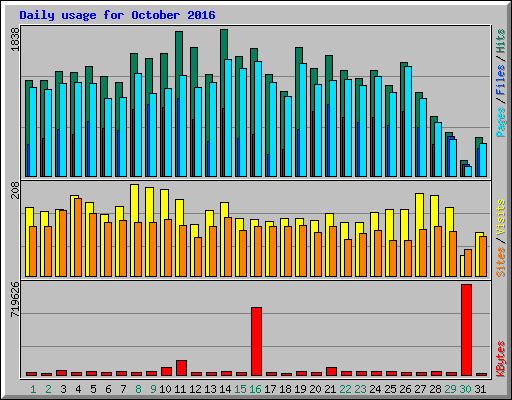Click day label 22 on the x-axis
Viewport: 512px width, 400px height.
coord(345,389)
